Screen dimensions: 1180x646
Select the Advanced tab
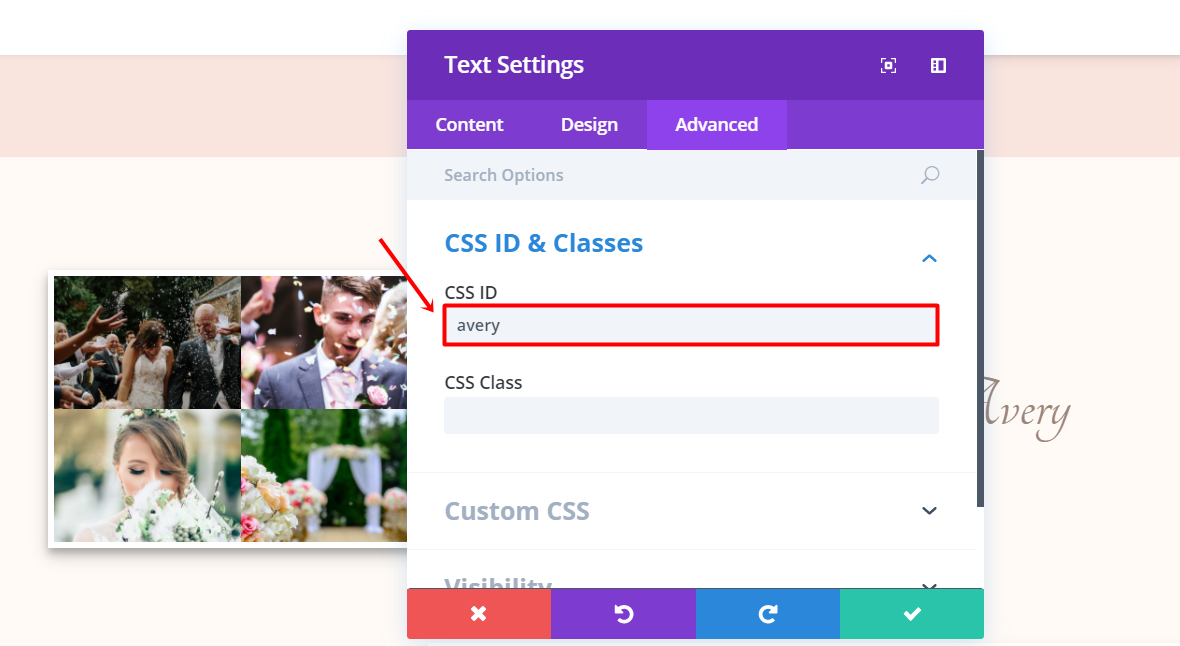click(716, 125)
